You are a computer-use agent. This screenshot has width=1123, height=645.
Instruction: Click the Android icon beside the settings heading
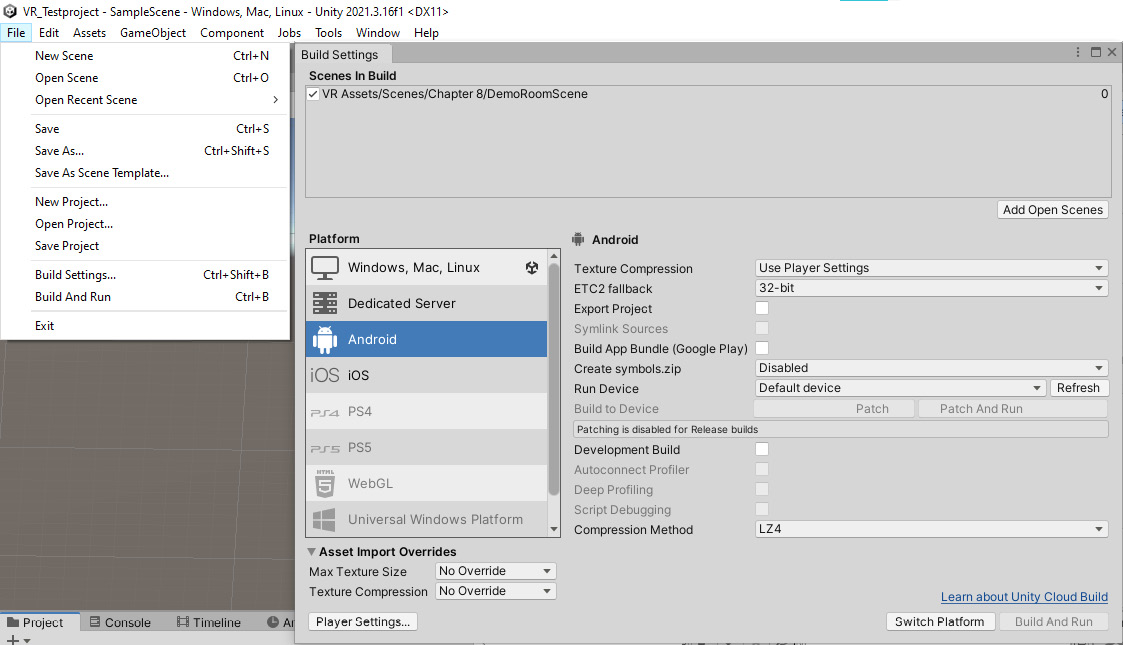578,240
